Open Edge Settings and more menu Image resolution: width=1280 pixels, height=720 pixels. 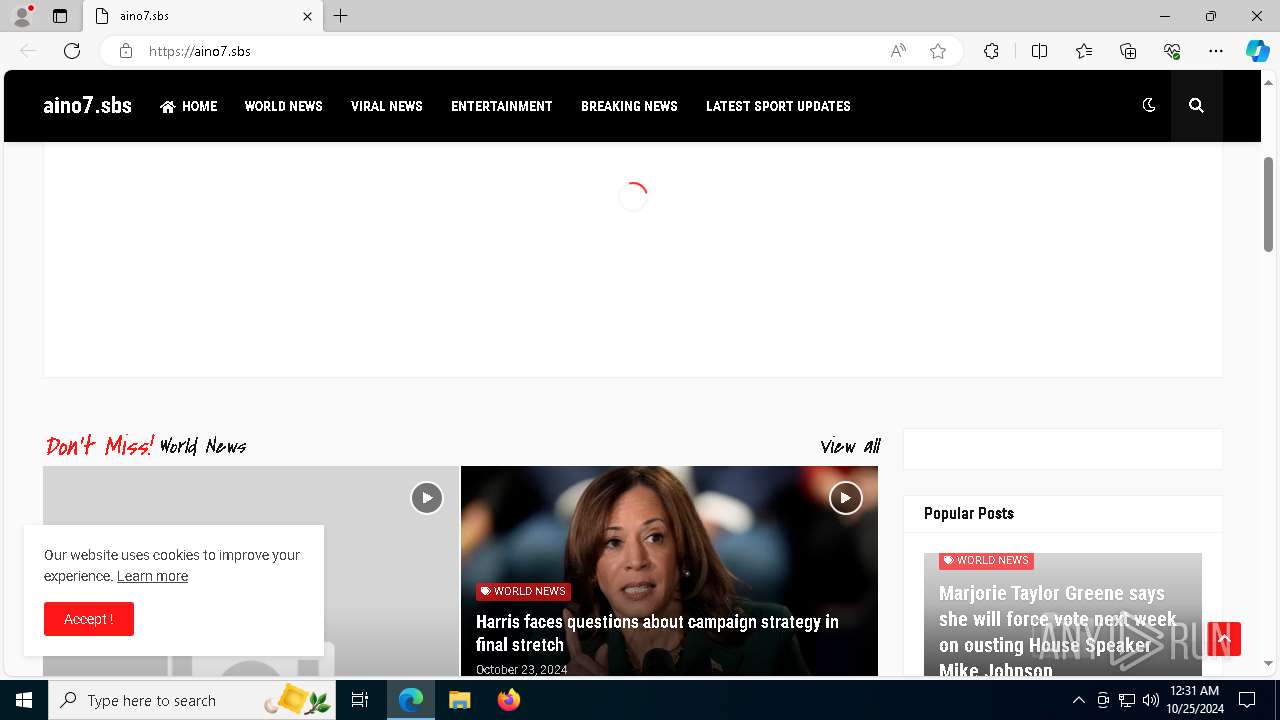[x=1216, y=51]
